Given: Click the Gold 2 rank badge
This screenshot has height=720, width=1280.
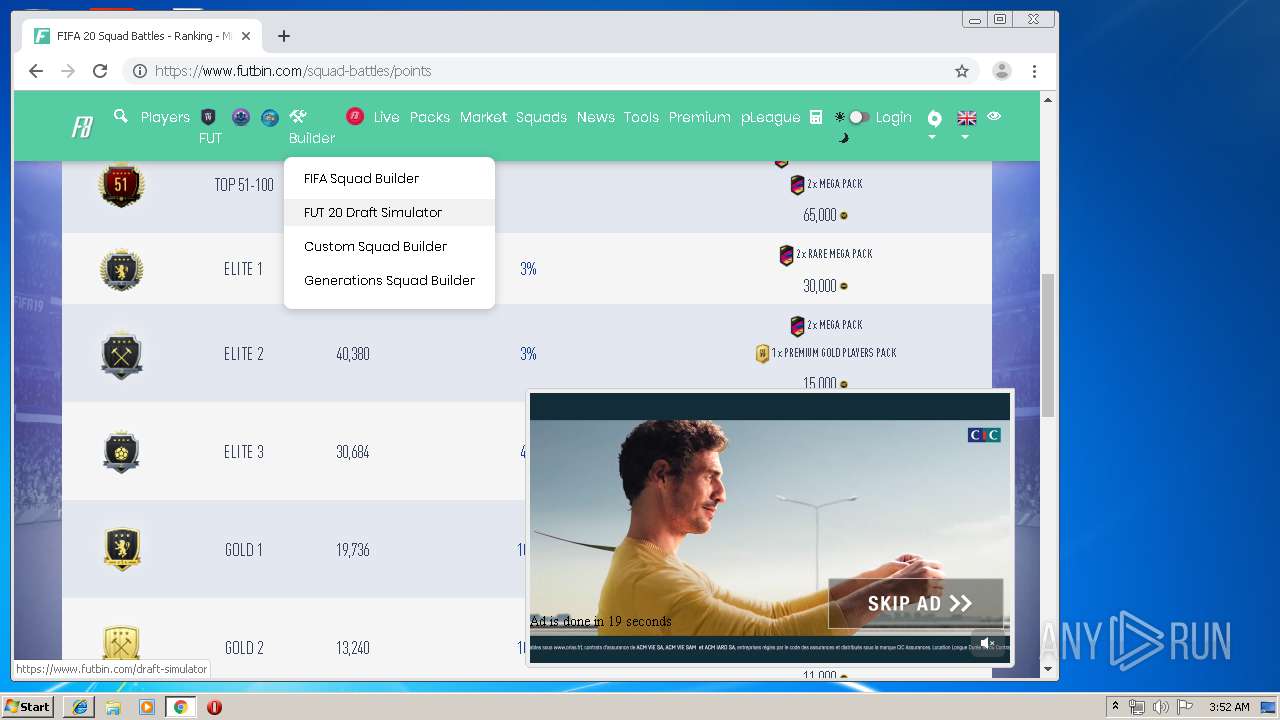Looking at the screenshot, I should 121,644.
